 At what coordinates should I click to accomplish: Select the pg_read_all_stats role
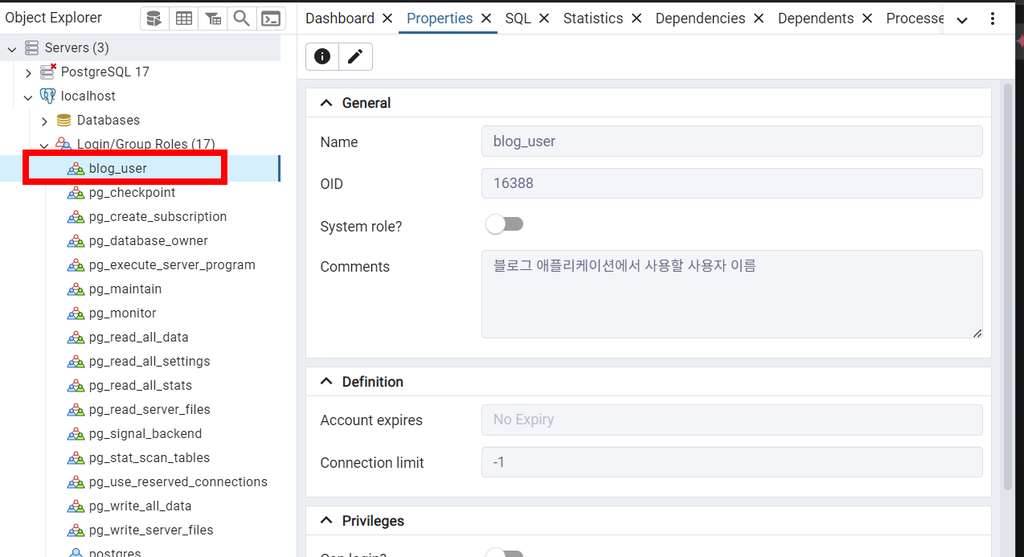(x=140, y=386)
